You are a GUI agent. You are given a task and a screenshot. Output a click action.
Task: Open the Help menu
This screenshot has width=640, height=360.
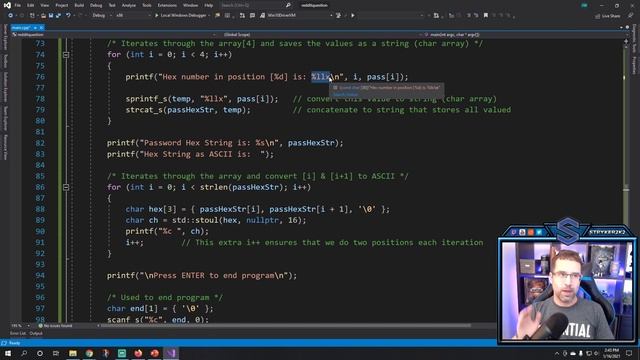[209, 5]
